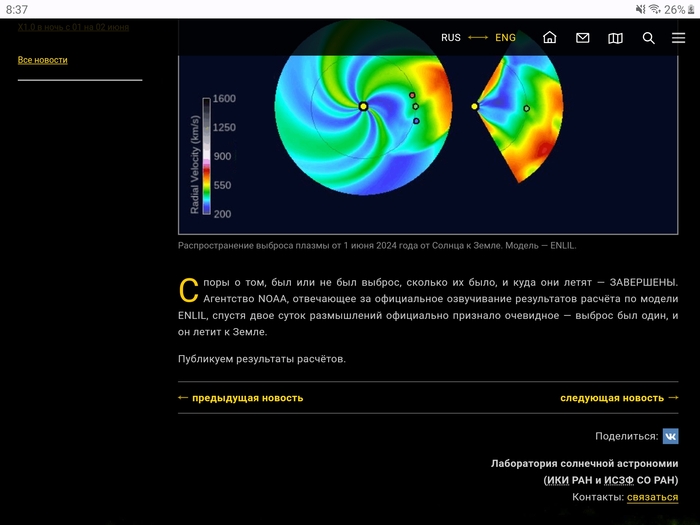Click the 'ИСЗФ' abbreviation

click(619, 480)
